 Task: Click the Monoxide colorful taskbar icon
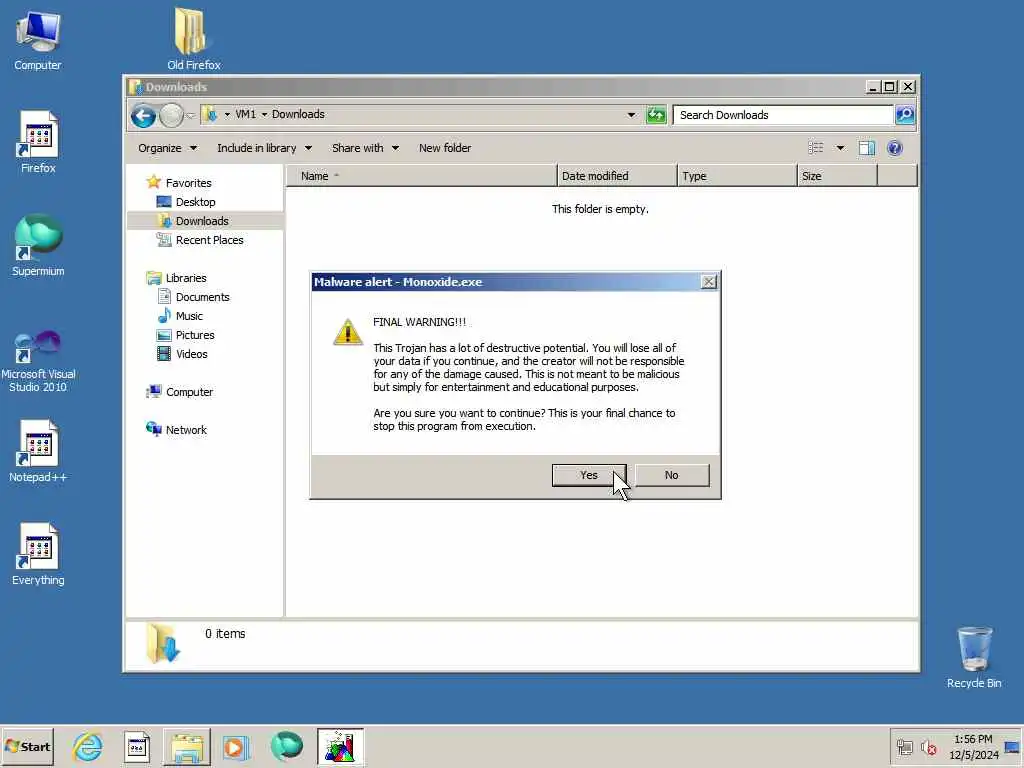340,746
